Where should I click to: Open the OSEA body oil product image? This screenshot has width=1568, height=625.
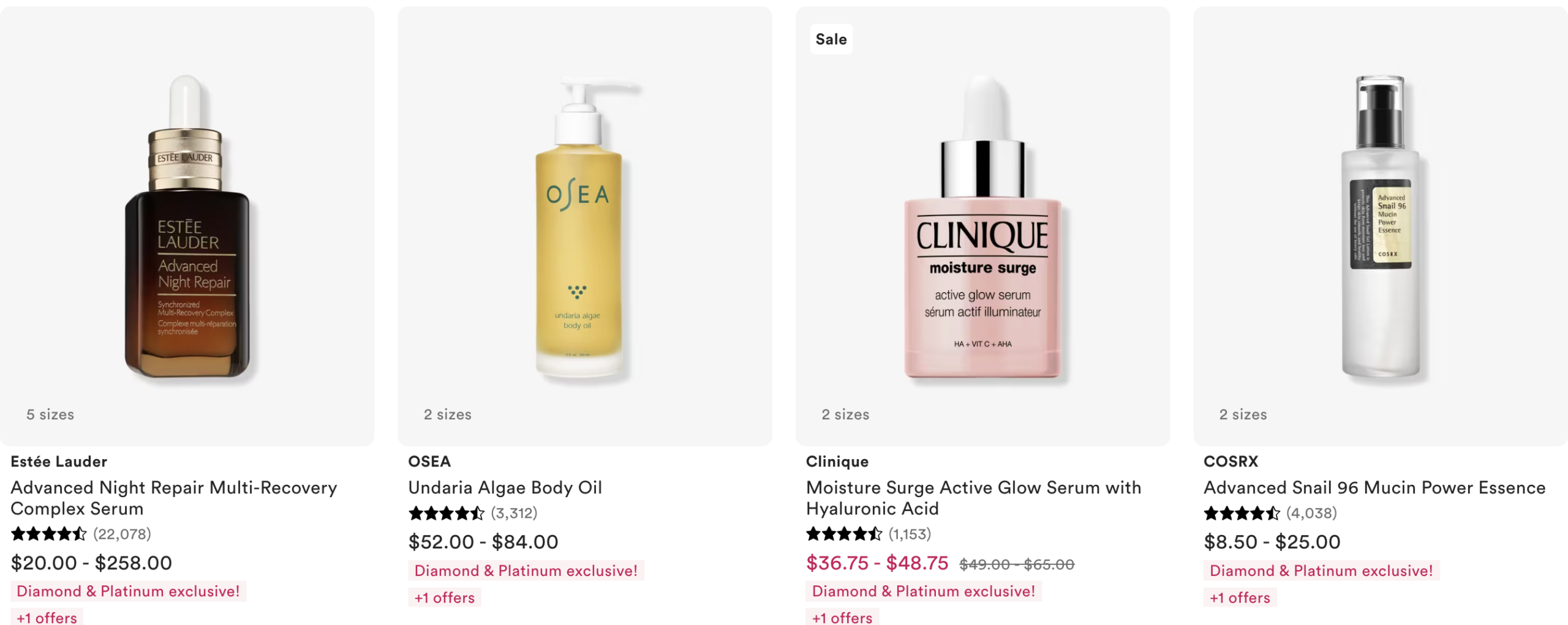(585, 226)
